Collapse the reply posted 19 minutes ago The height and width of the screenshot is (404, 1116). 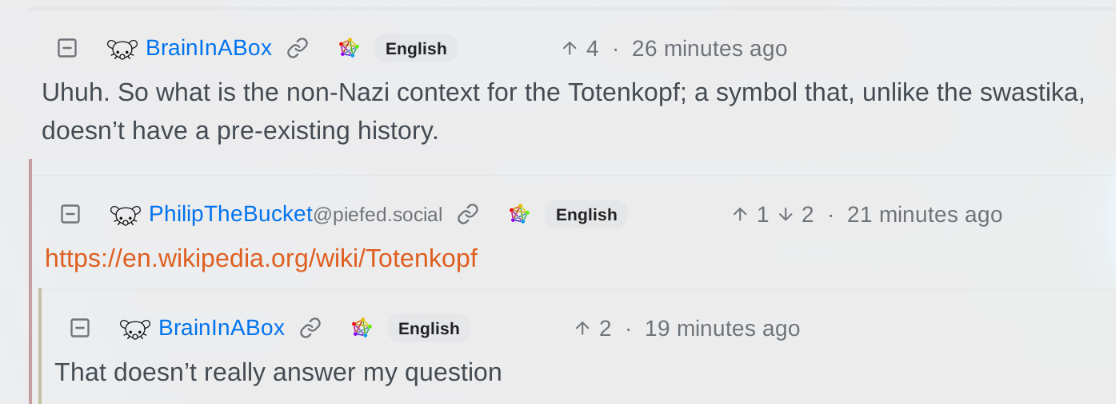click(80, 328)
